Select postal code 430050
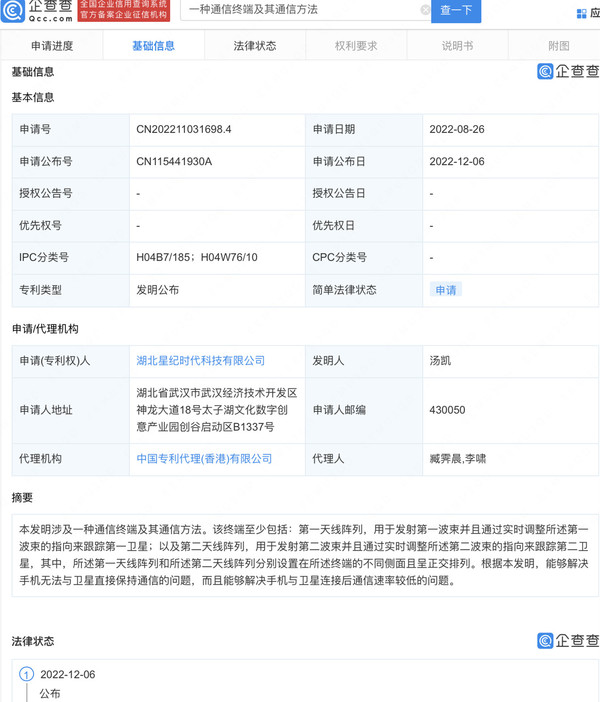 pos(447,410)
